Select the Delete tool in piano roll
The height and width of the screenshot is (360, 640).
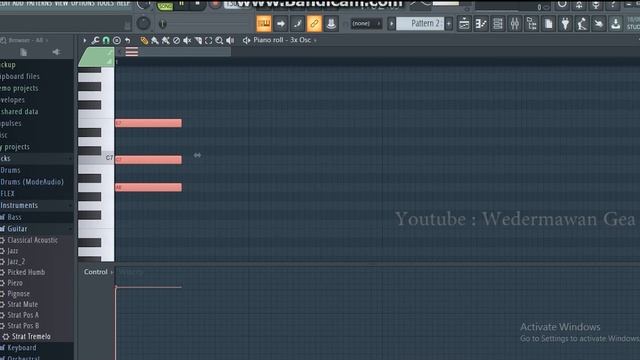(176, 40)
